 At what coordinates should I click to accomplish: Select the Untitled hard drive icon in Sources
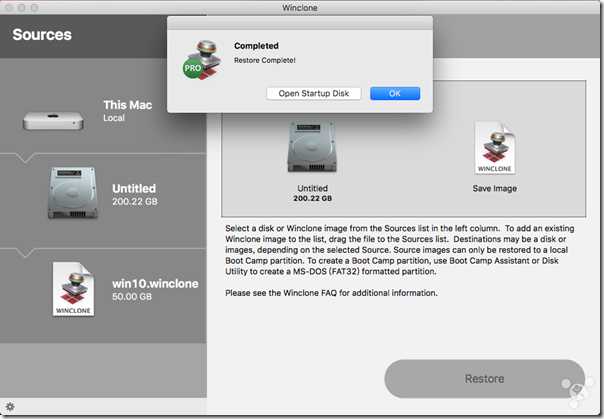(x=73, y=193)
